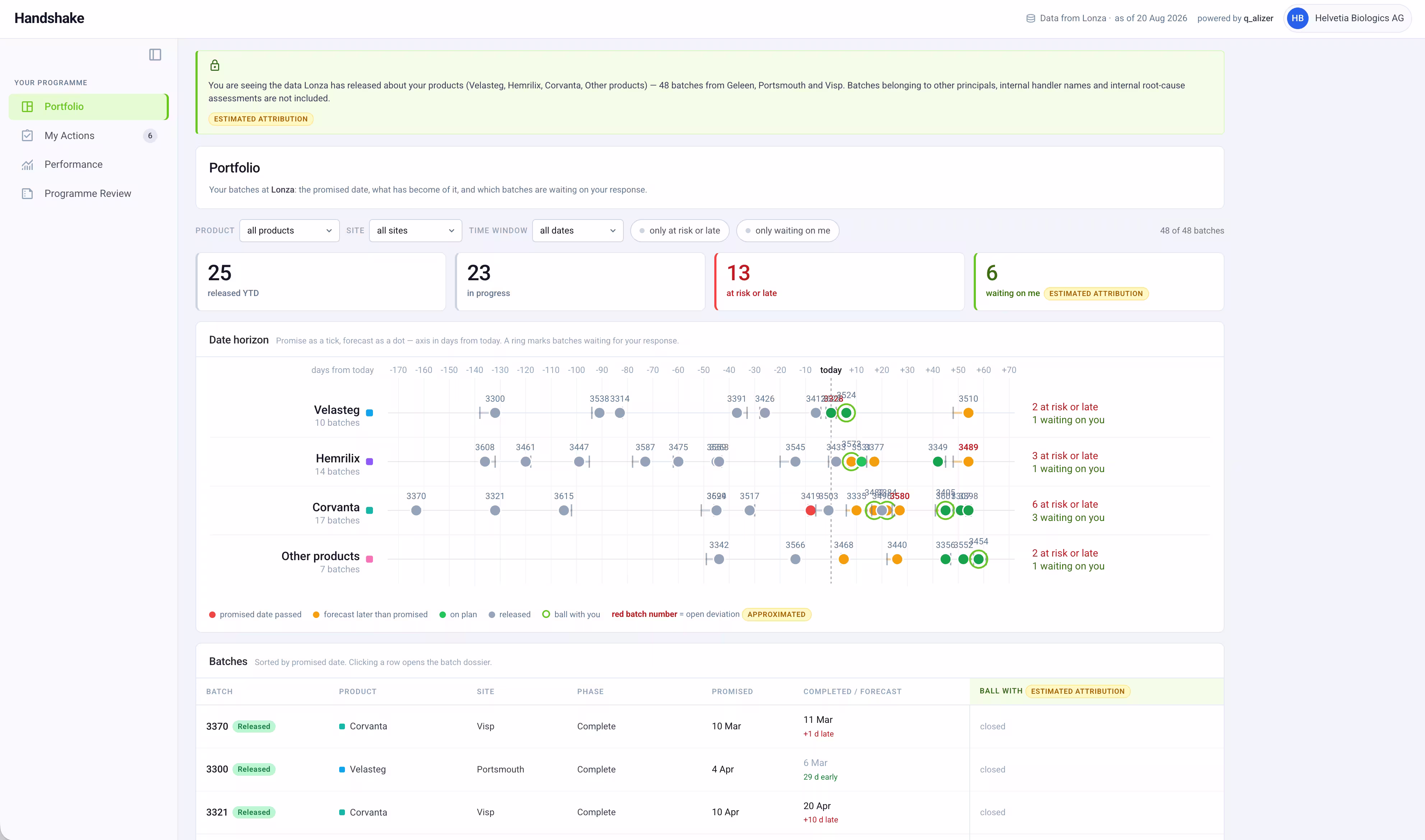Select batch 3342 dot on Other products timeline
This screenshot has height=840, width=1425.
coord(719,559)
